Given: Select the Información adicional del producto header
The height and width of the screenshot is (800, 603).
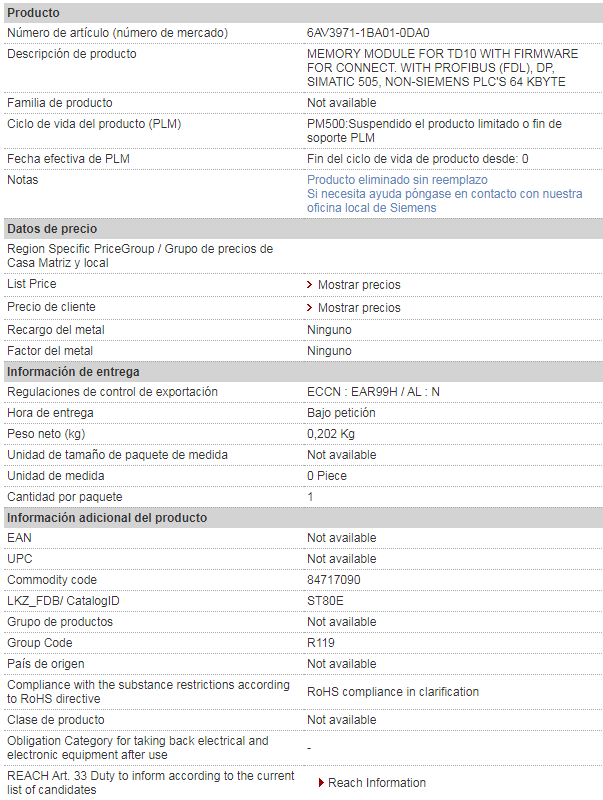Looking at the screenshot, I should coord(303,517).
